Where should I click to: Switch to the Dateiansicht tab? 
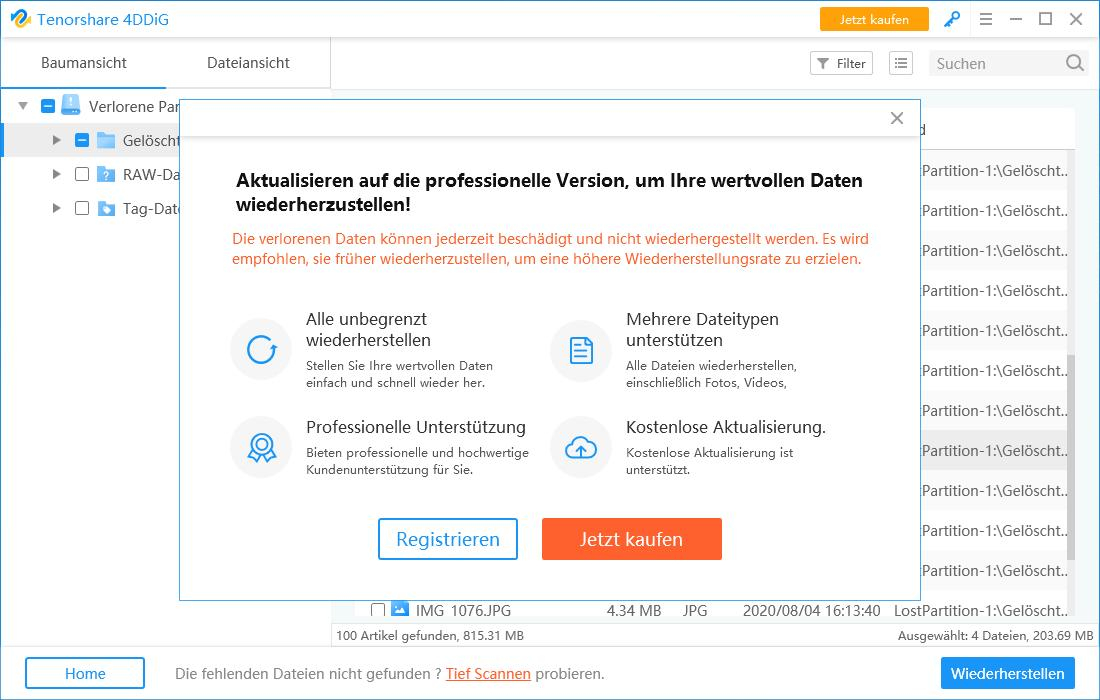[249, 62]
